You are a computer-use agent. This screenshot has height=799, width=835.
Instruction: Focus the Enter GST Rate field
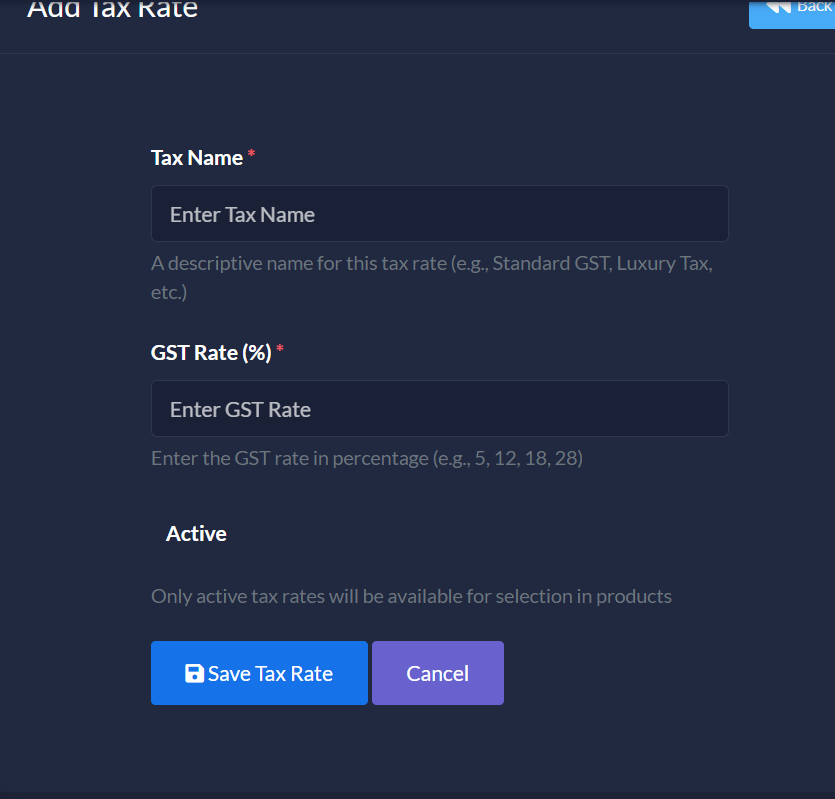click(x=439, y=409)
